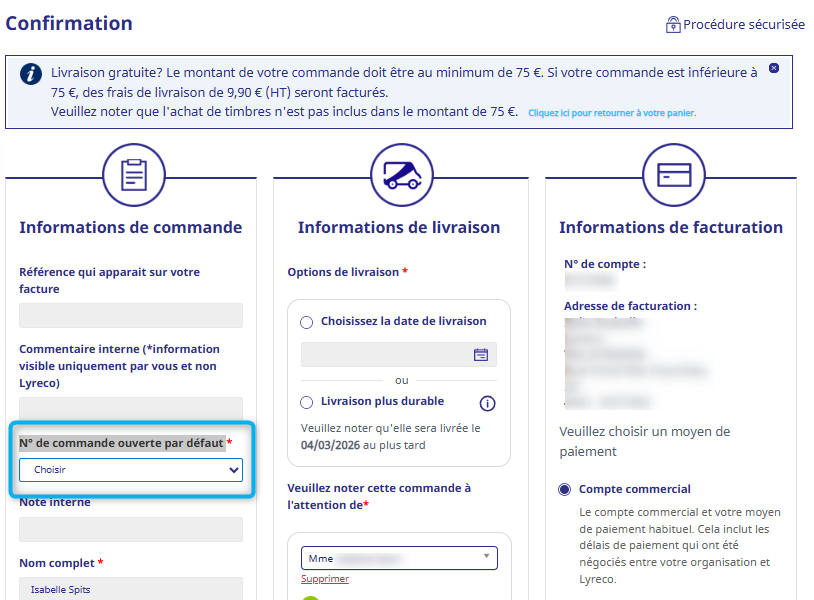Screen dimensions: 814x600
Task: Select the Choisissez la date de livraison option
Action: pos(307,322)
